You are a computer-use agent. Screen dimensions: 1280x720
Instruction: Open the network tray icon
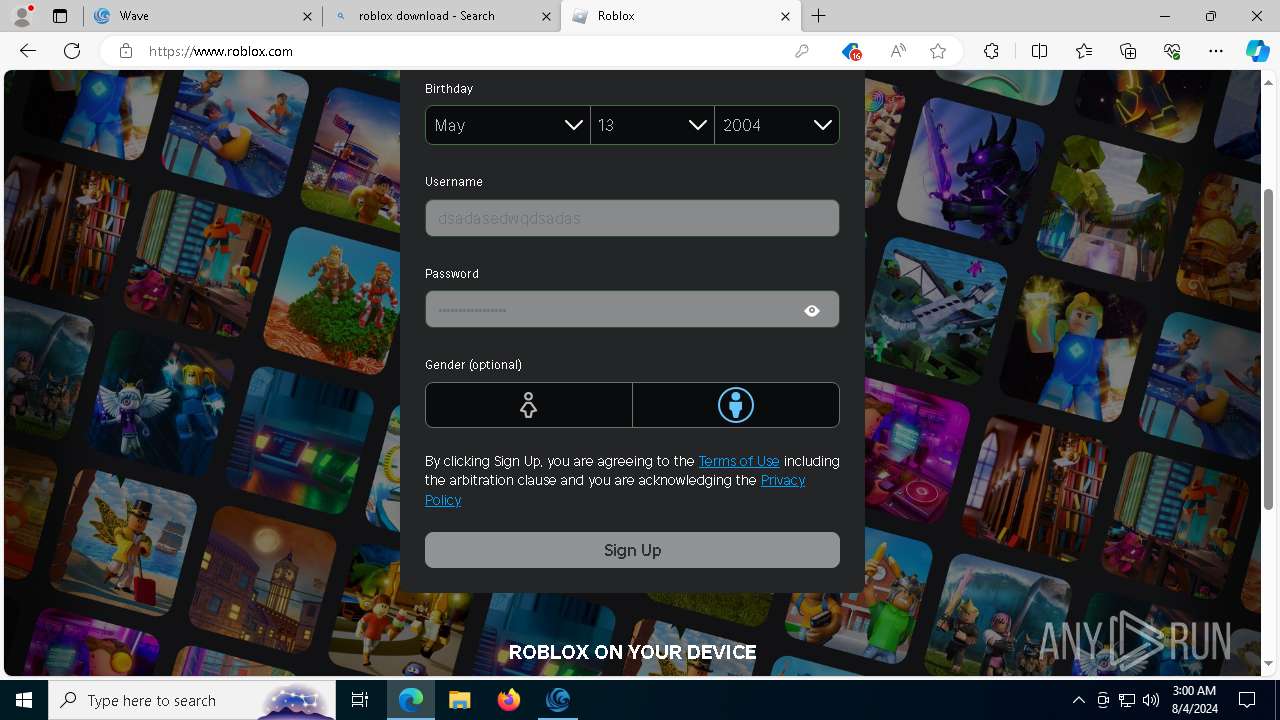pos(1126,700)
